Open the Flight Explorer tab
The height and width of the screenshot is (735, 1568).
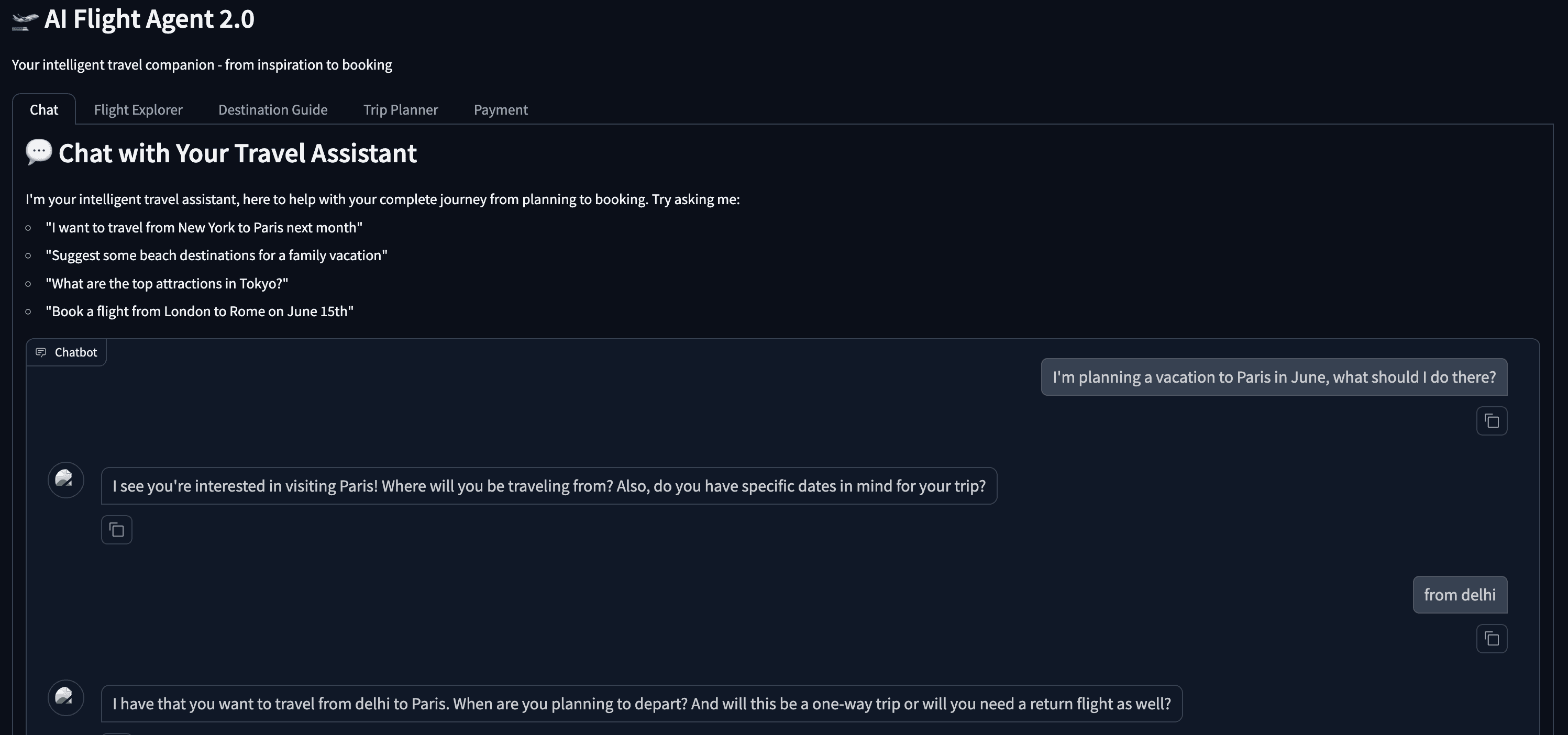(x=138, y=109)
